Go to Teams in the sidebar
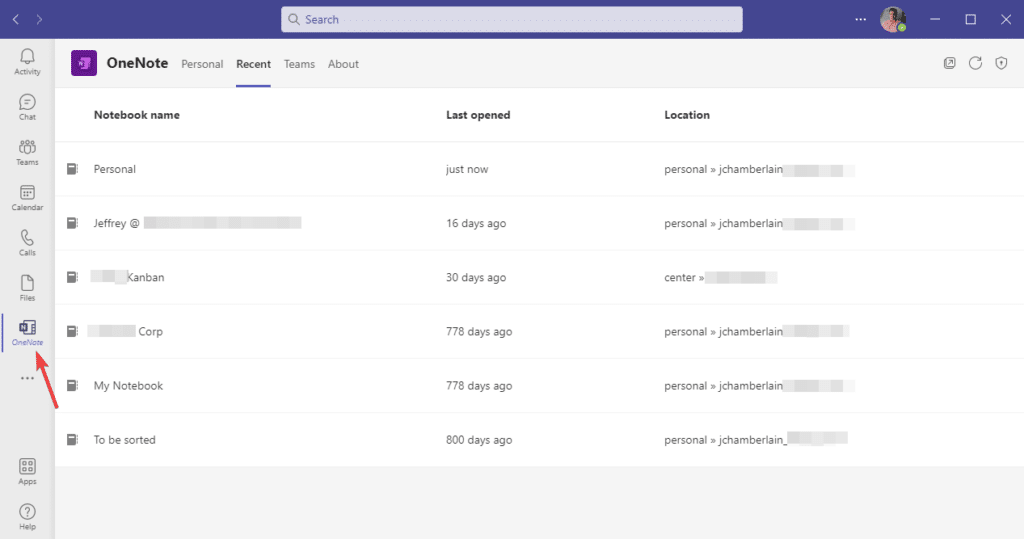Image resolution: width=1024 pixels, height=539 pixels. pos(27,152)
